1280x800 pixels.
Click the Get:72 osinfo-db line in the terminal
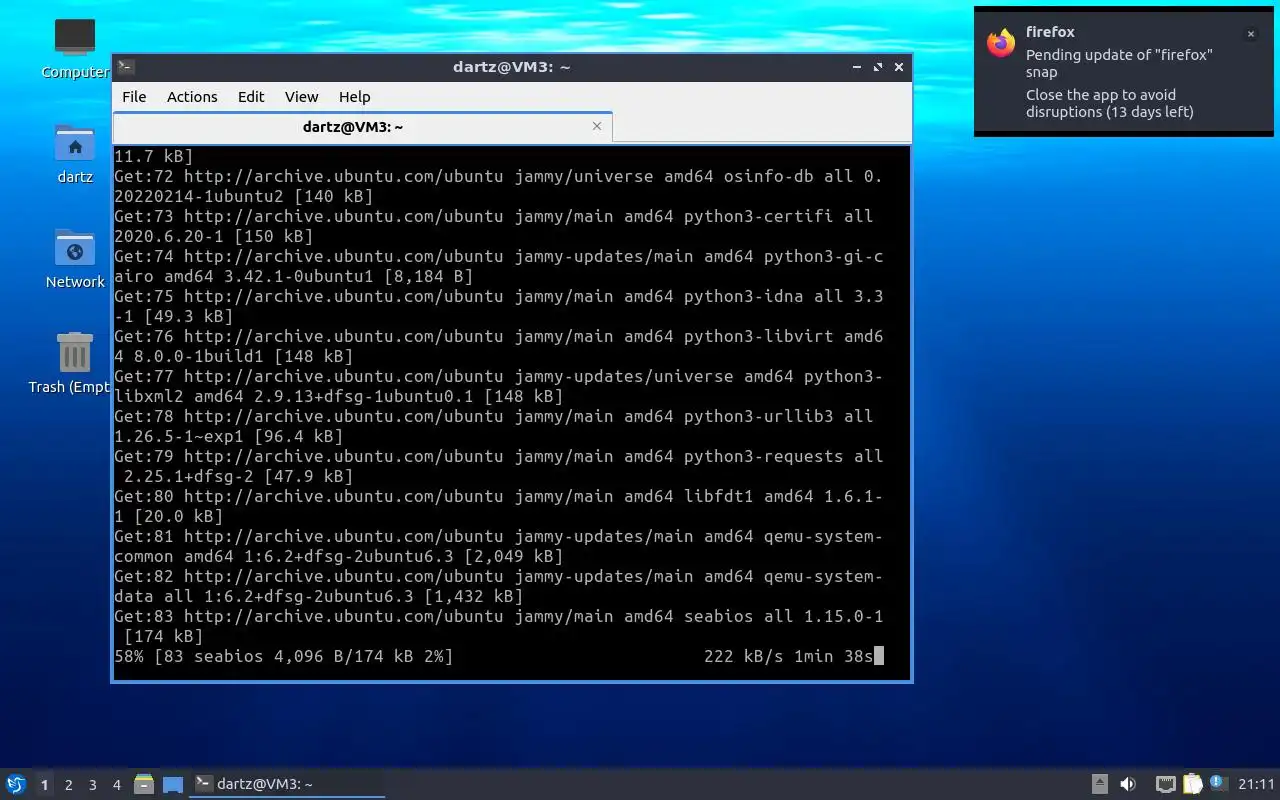[x=498, y=186]
